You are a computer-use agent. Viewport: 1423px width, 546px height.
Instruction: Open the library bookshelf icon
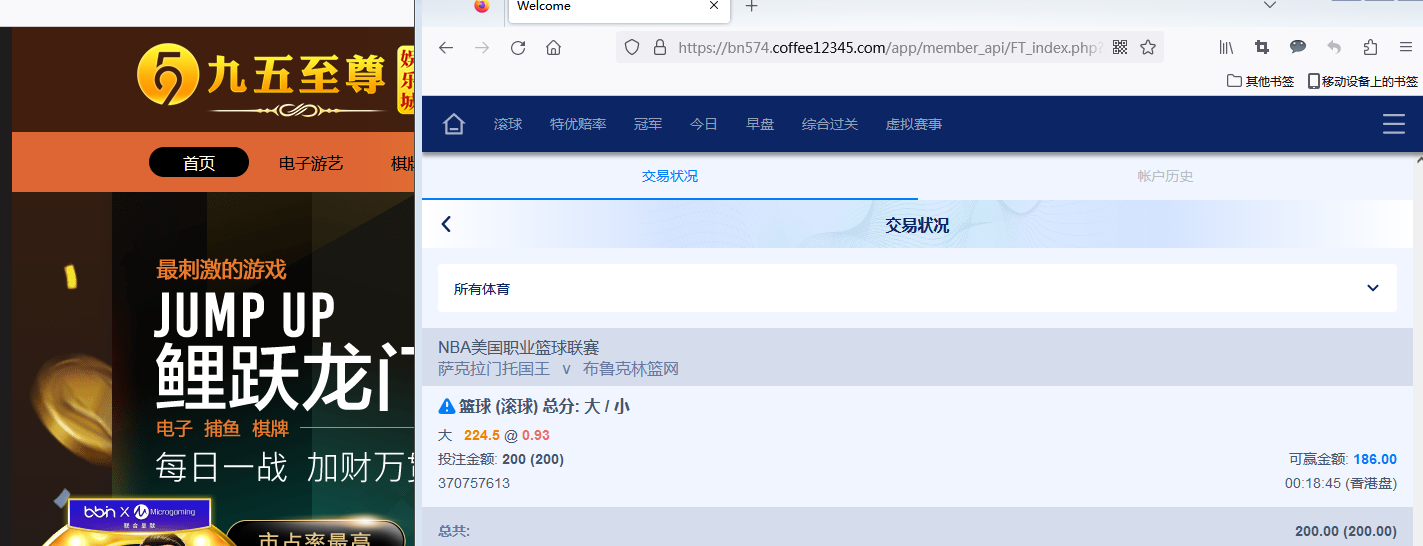[x=1226, y=47]
